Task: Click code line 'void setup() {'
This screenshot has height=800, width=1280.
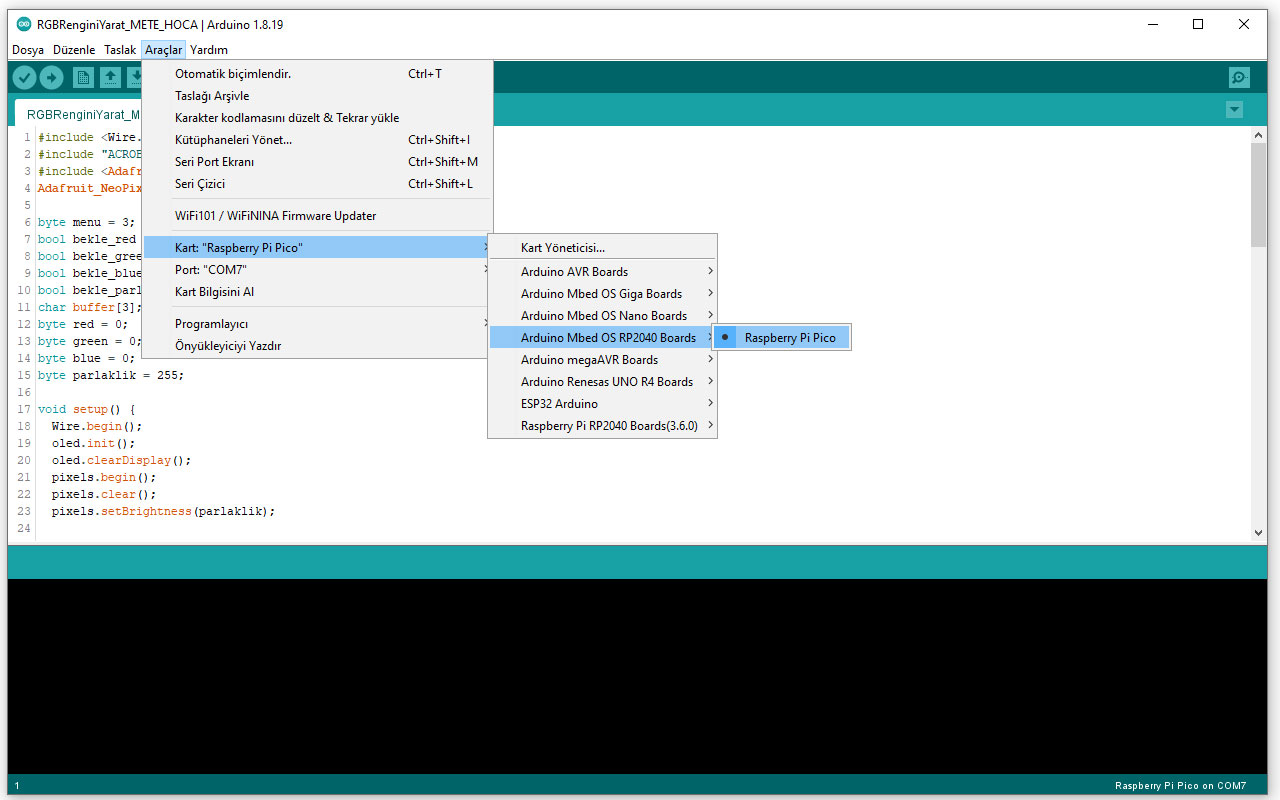Action: pyautogui.click(x=86, y=409)
